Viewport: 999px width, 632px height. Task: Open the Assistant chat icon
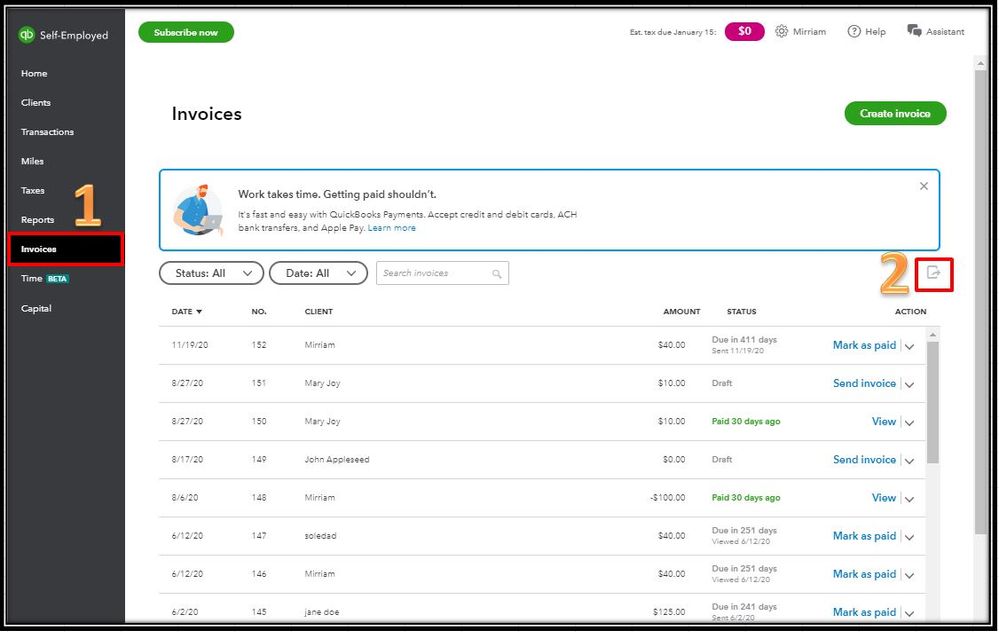[914, 31]
